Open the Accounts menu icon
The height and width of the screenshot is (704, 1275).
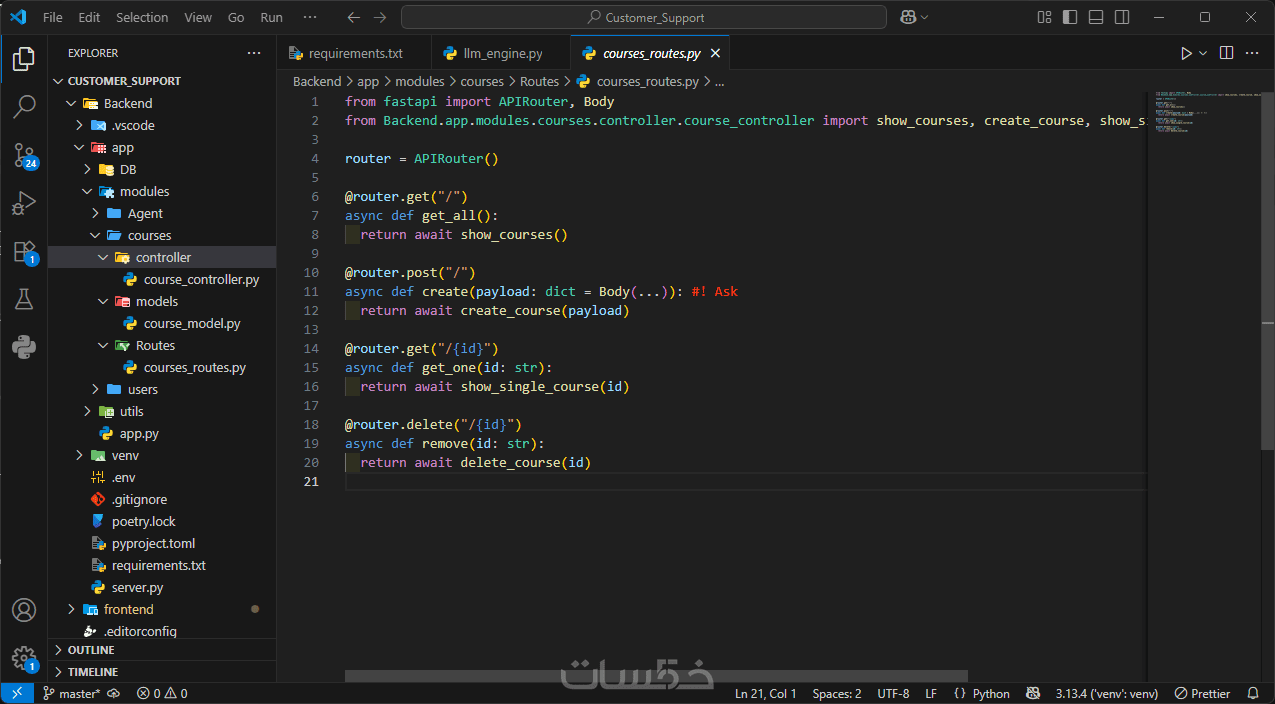click(x=24, y=610)
